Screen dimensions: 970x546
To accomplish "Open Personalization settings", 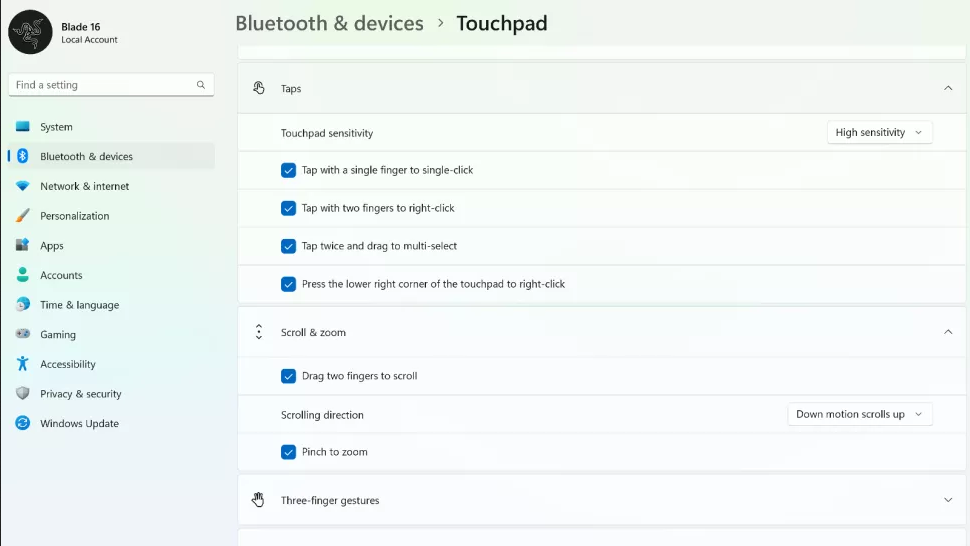I will 111,216.
